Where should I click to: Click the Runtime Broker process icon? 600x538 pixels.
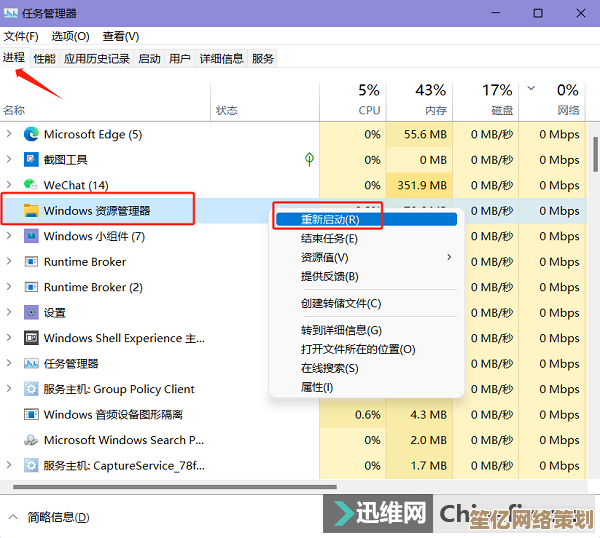(31, 262)
